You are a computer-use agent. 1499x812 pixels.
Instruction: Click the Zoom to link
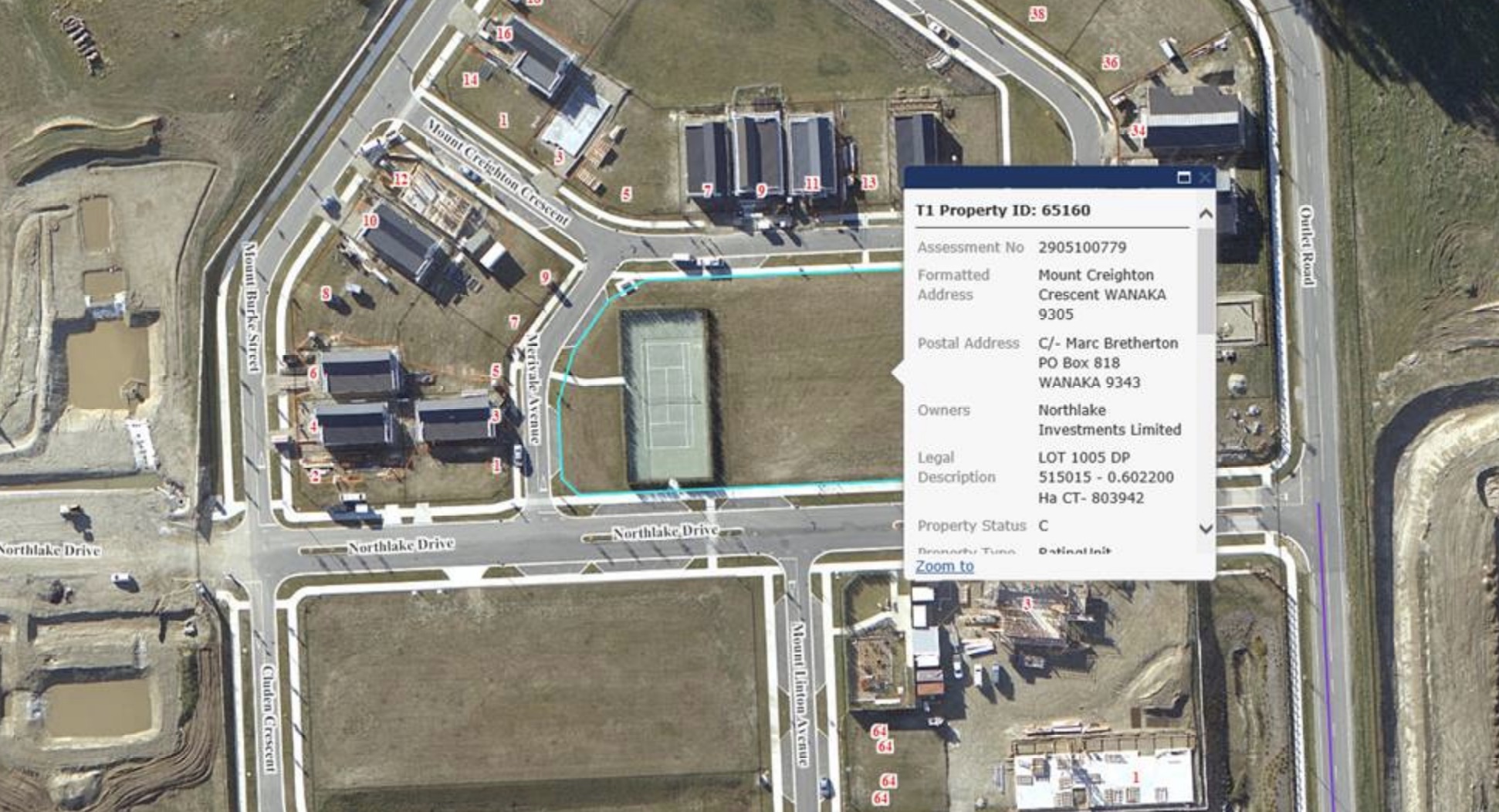pos(944,566)
